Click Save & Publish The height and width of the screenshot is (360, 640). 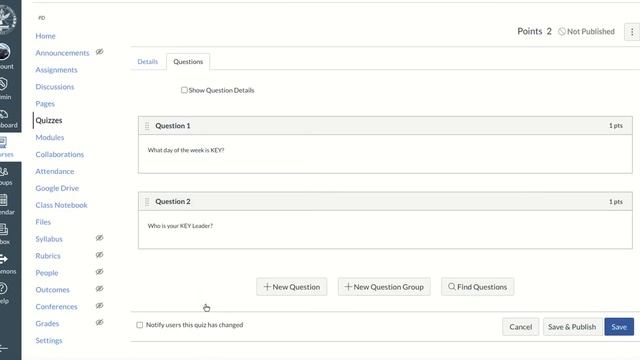(x=572, y=327)
